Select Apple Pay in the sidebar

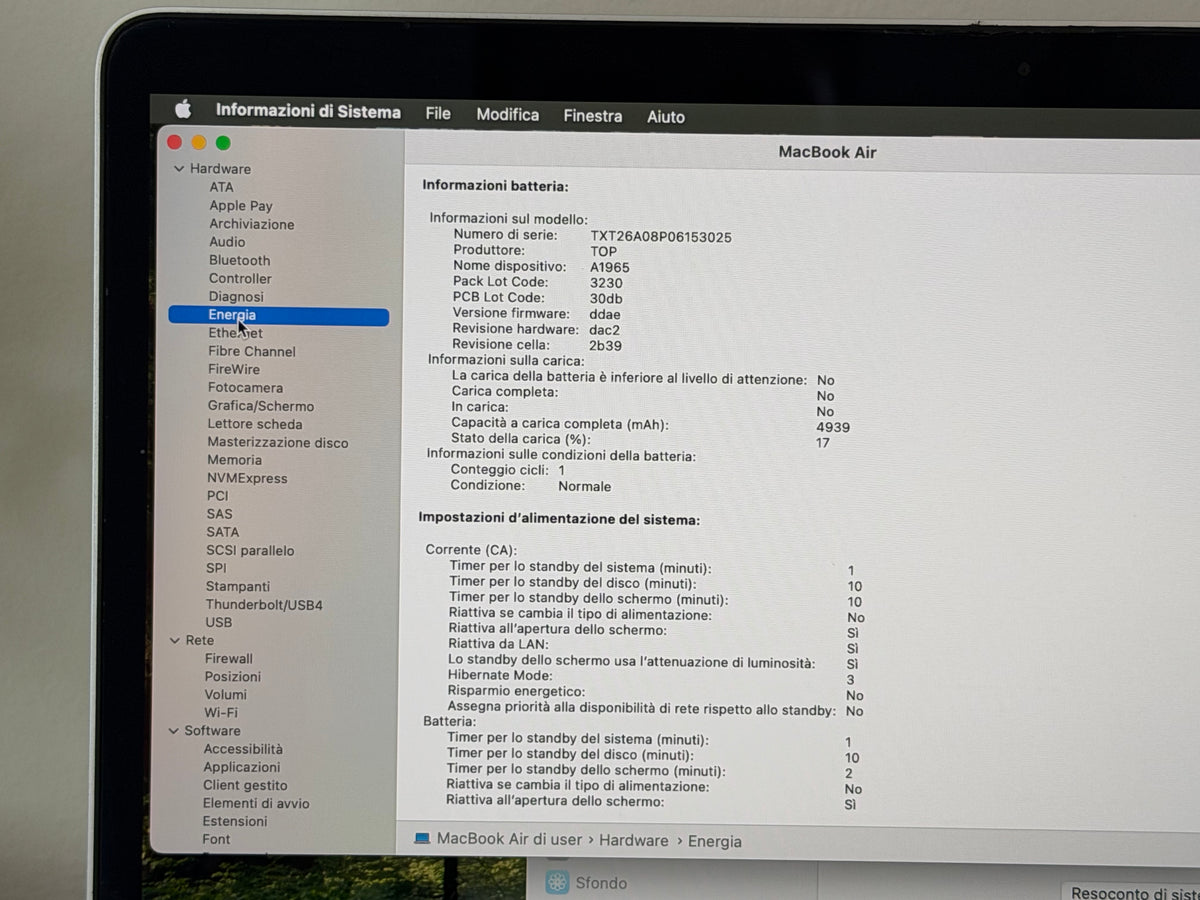point(241,205)
